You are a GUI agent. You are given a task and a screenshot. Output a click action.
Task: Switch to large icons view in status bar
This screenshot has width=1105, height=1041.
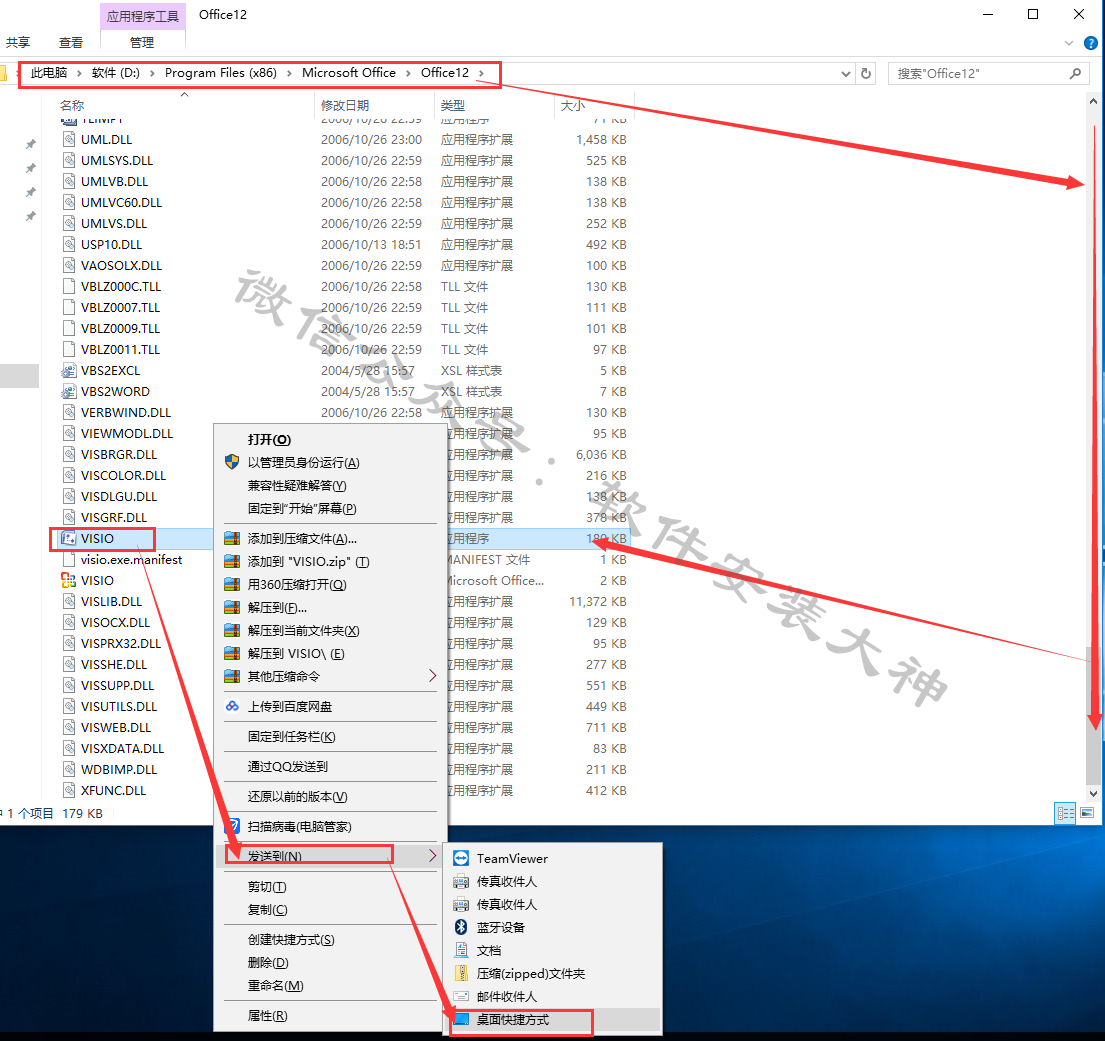point(1087,813)
